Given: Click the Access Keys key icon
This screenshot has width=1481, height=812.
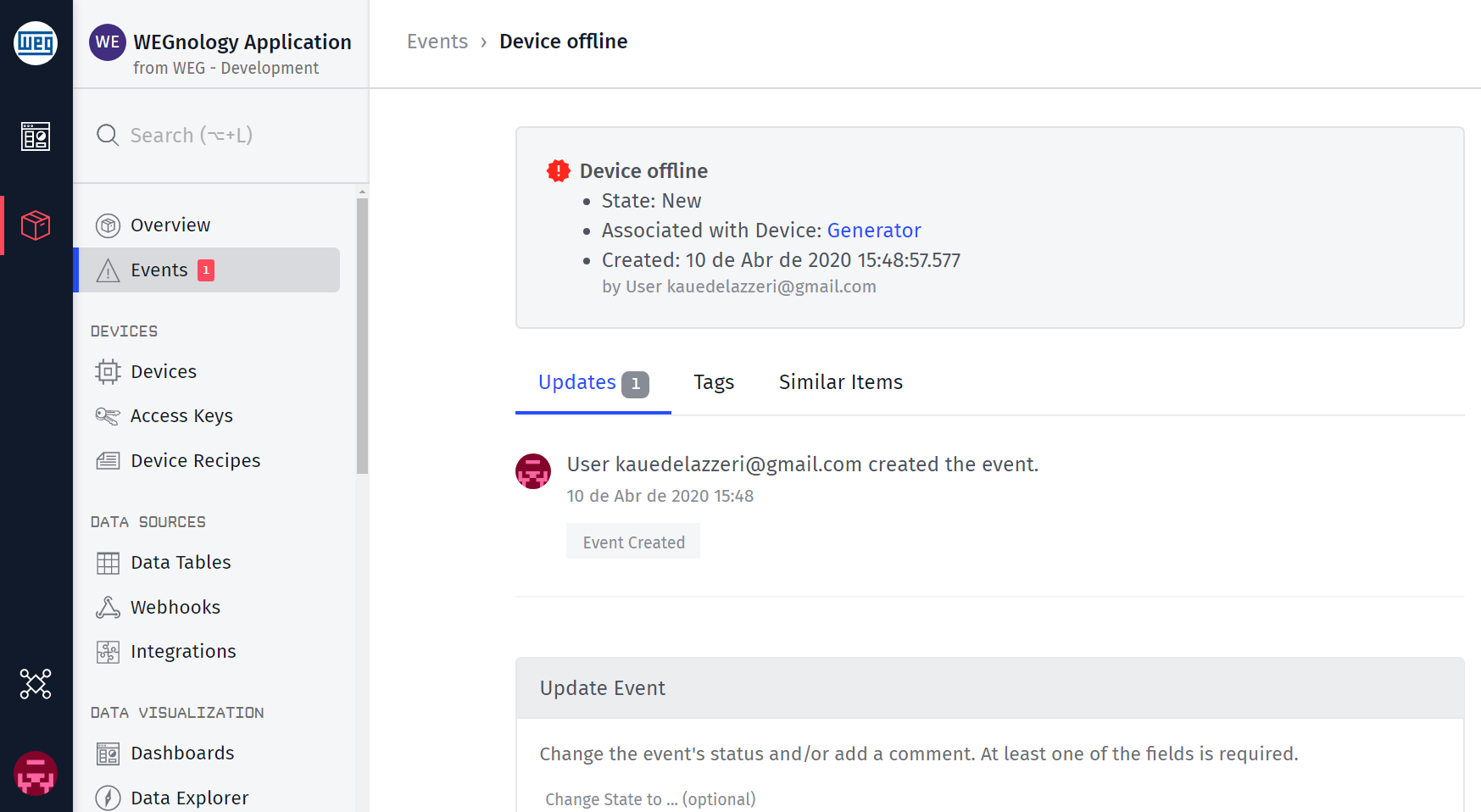Looking at the screenshot, I should pos(108,416).
